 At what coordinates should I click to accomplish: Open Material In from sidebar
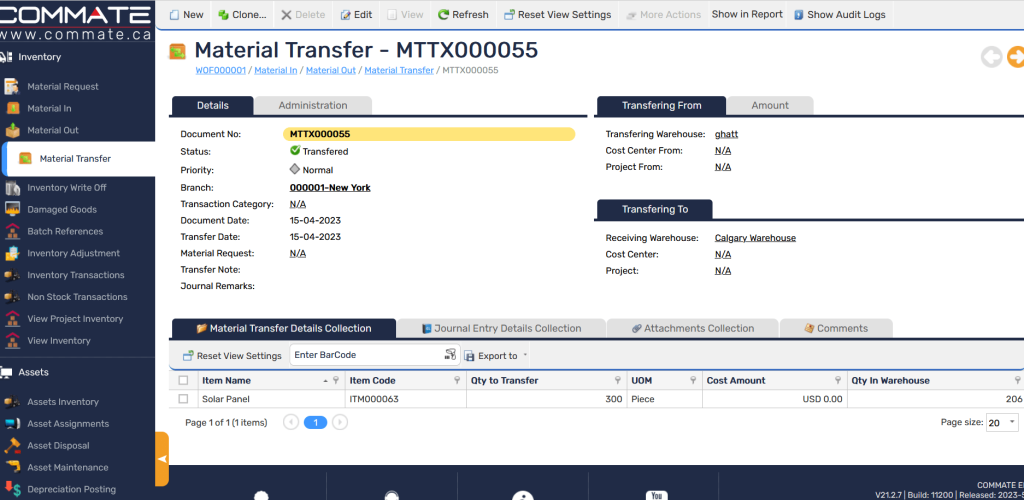49,108
